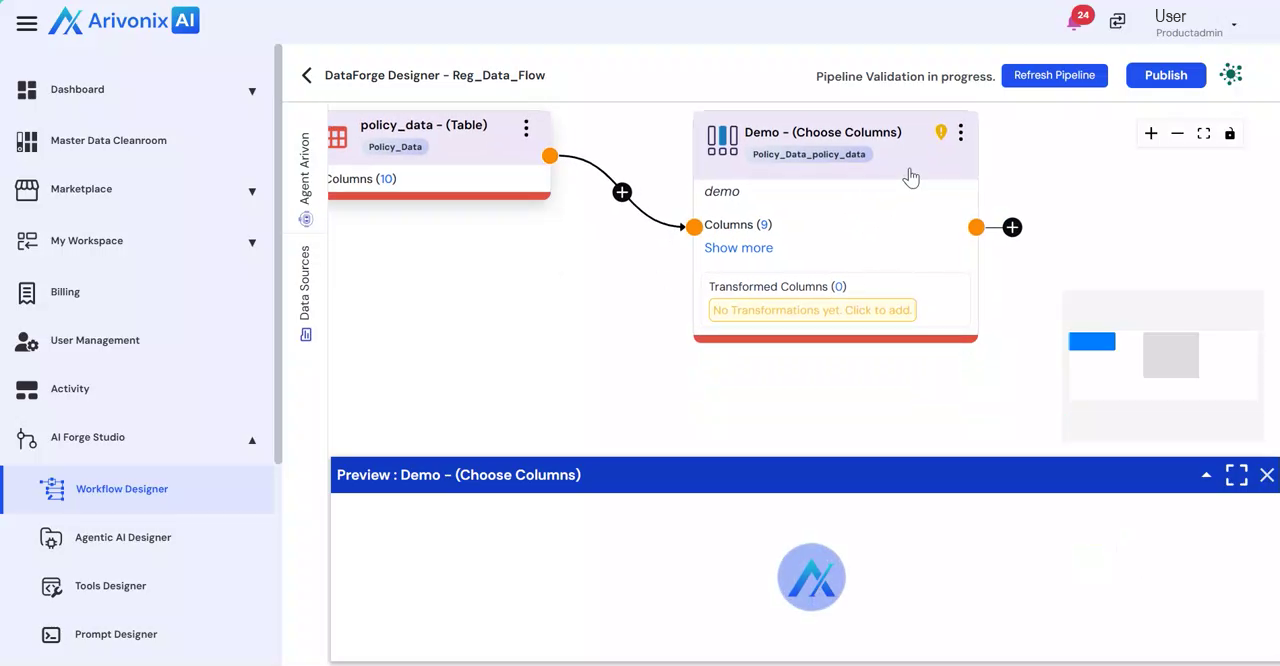Open the notifications bell with 24 badge

(1076, 21)
